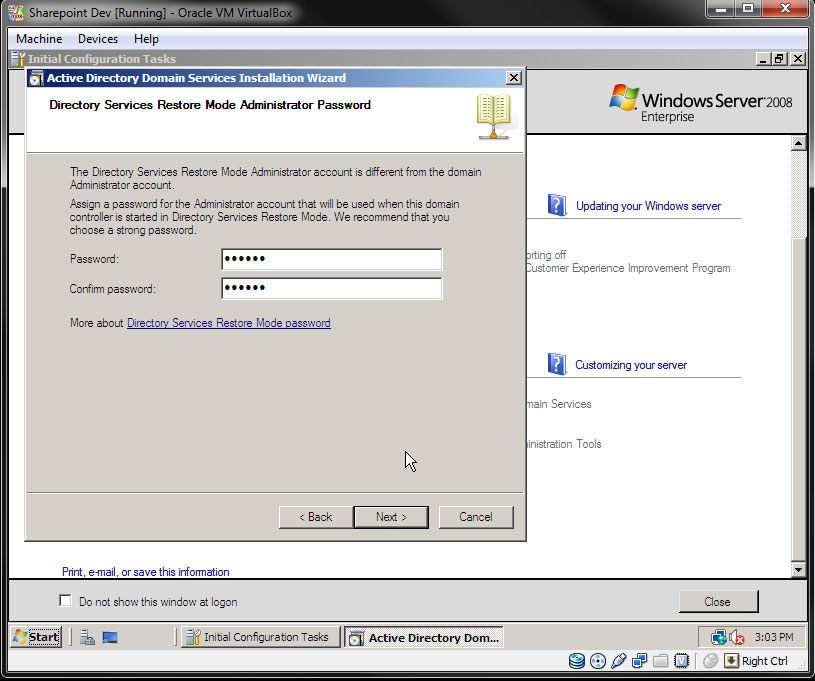The width and height of the screenshot is (815, 681).
Task: Click help icon beside Customizing your server
Action: (x=557, y=364)
